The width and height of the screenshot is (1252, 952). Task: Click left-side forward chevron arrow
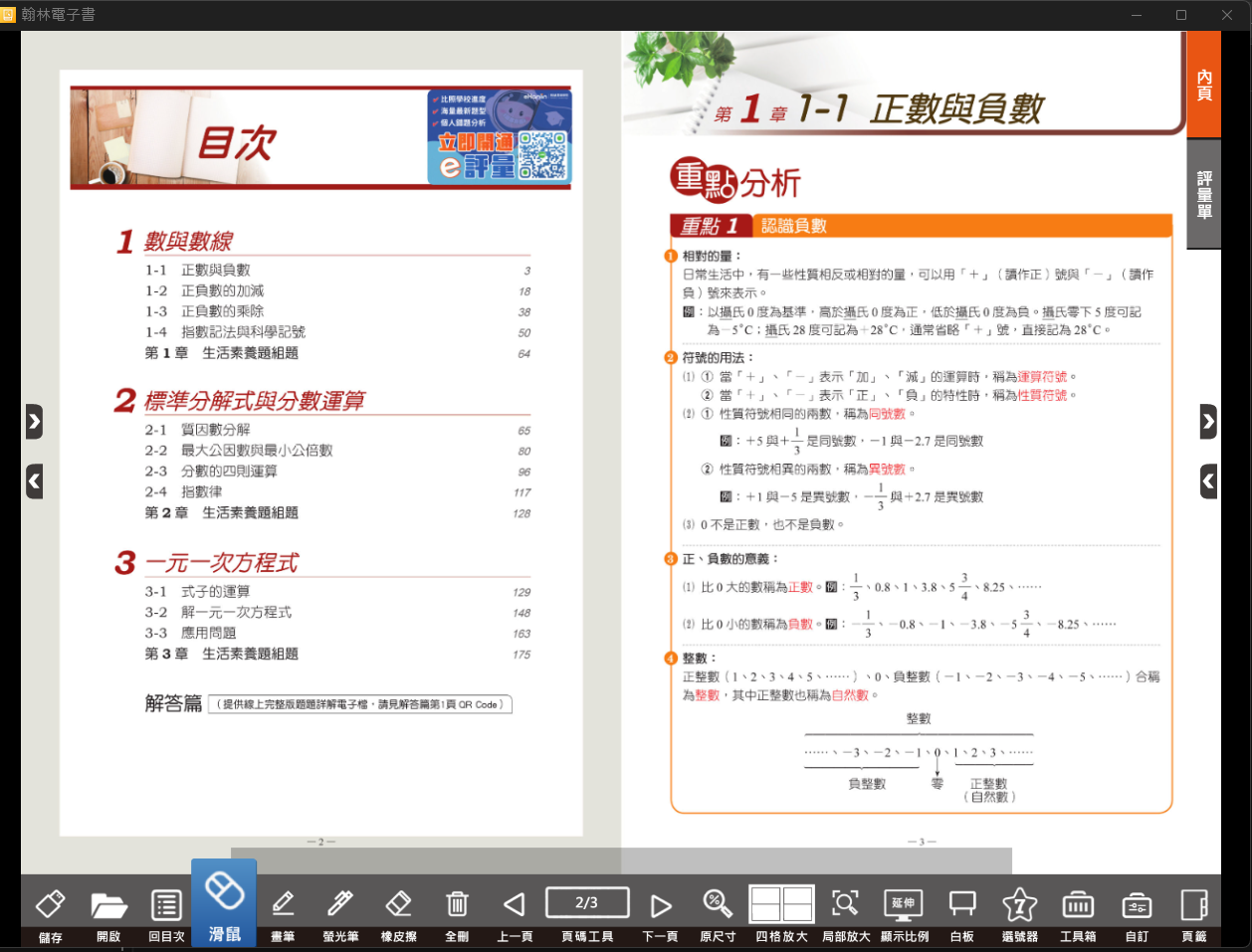click(34, 422)
